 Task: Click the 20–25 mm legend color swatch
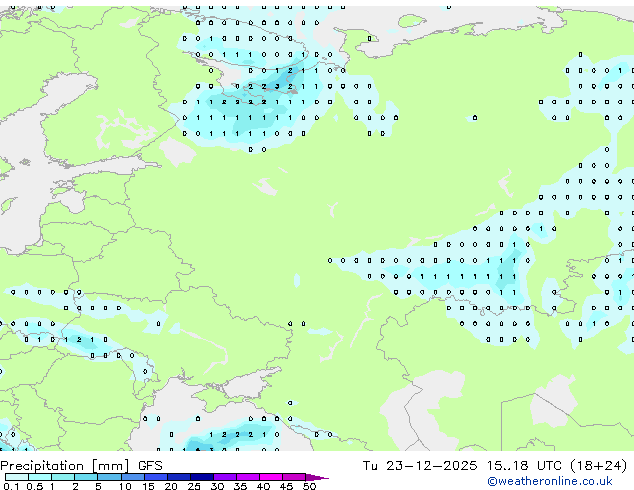[x=179, y=477]
